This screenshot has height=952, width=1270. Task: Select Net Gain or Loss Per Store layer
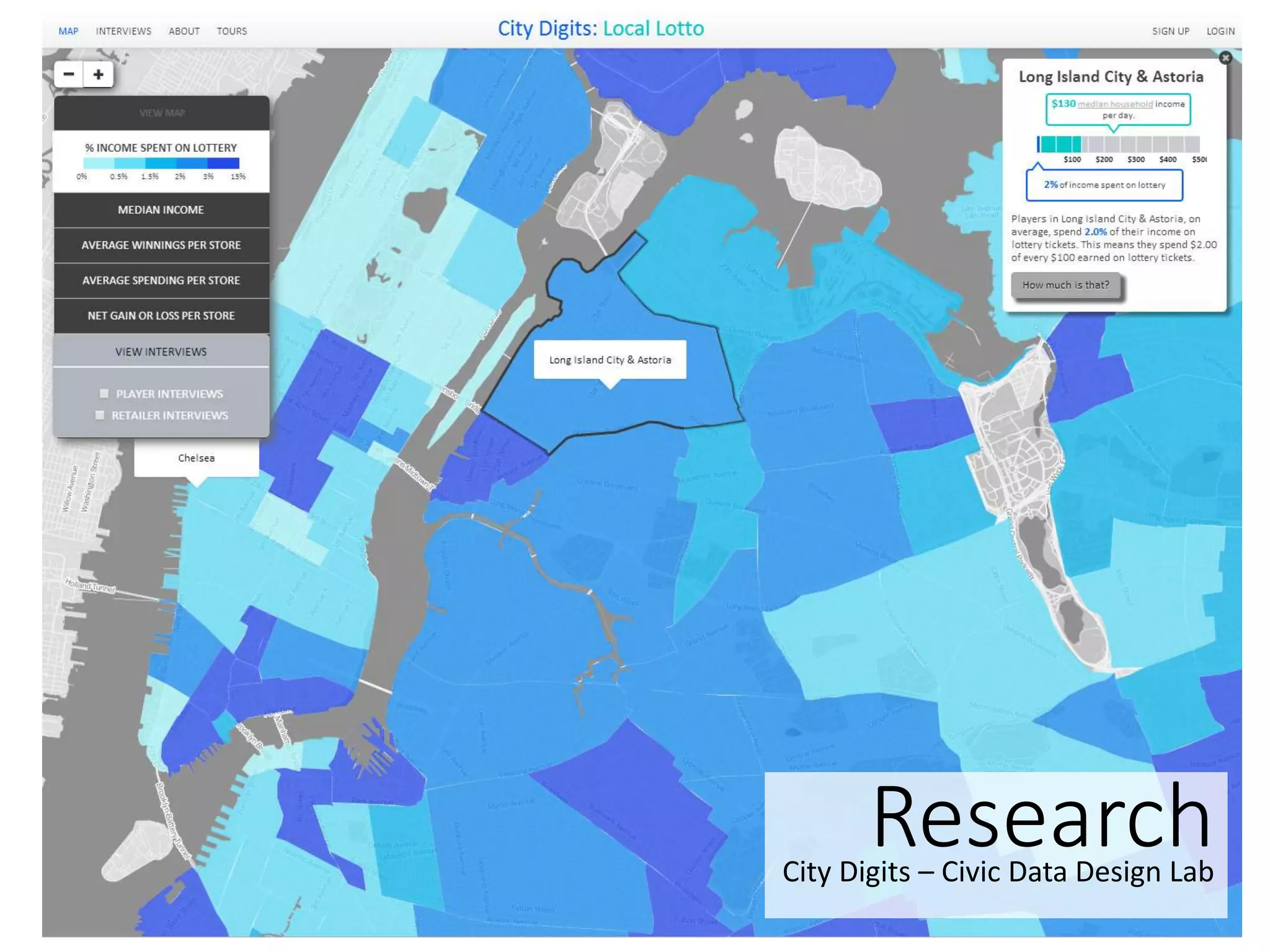click(x=162, y=316)
